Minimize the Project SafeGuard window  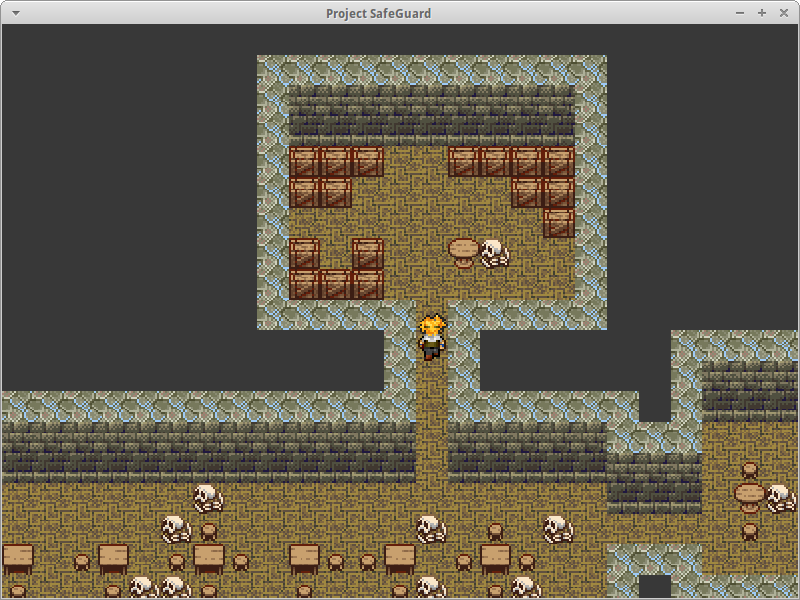coord(740,13)
